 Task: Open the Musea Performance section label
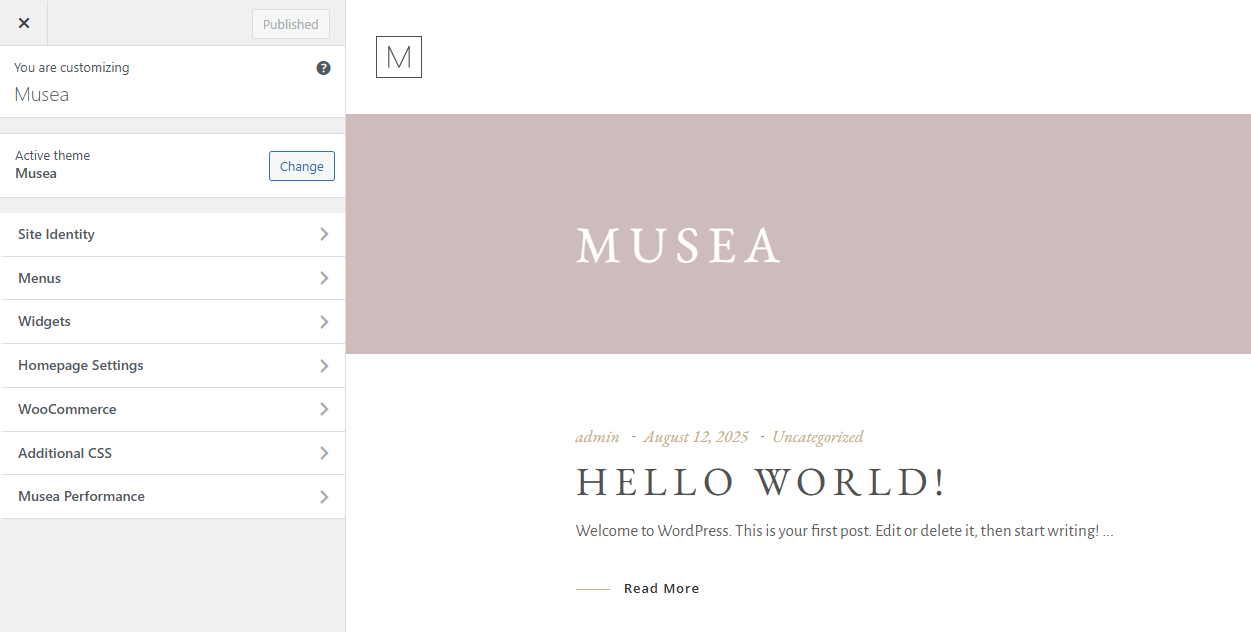pos(81,496)
